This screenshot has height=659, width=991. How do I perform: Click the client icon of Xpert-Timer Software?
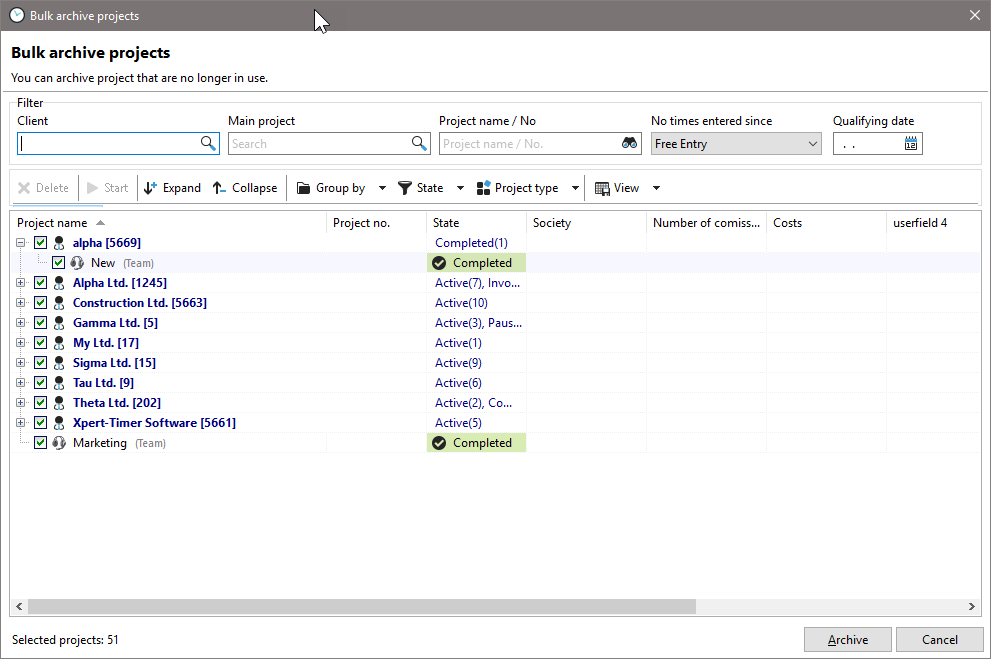(59, 423)
